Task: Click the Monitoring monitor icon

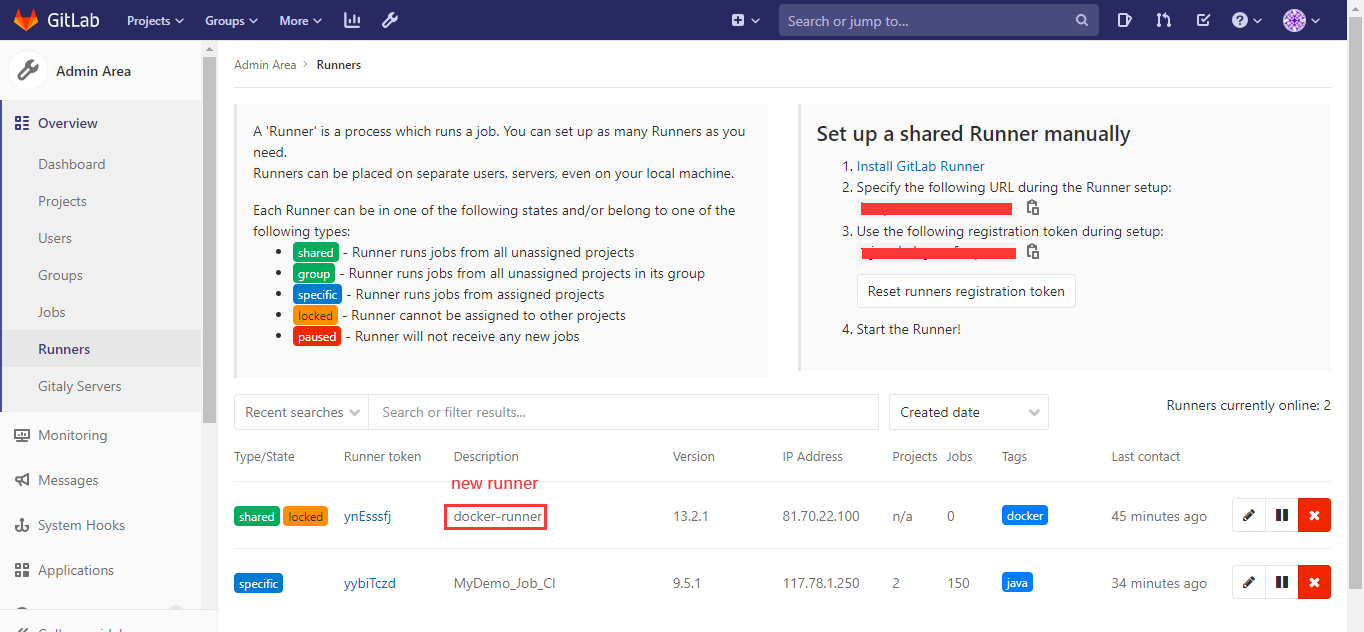Action: [22, 435]
